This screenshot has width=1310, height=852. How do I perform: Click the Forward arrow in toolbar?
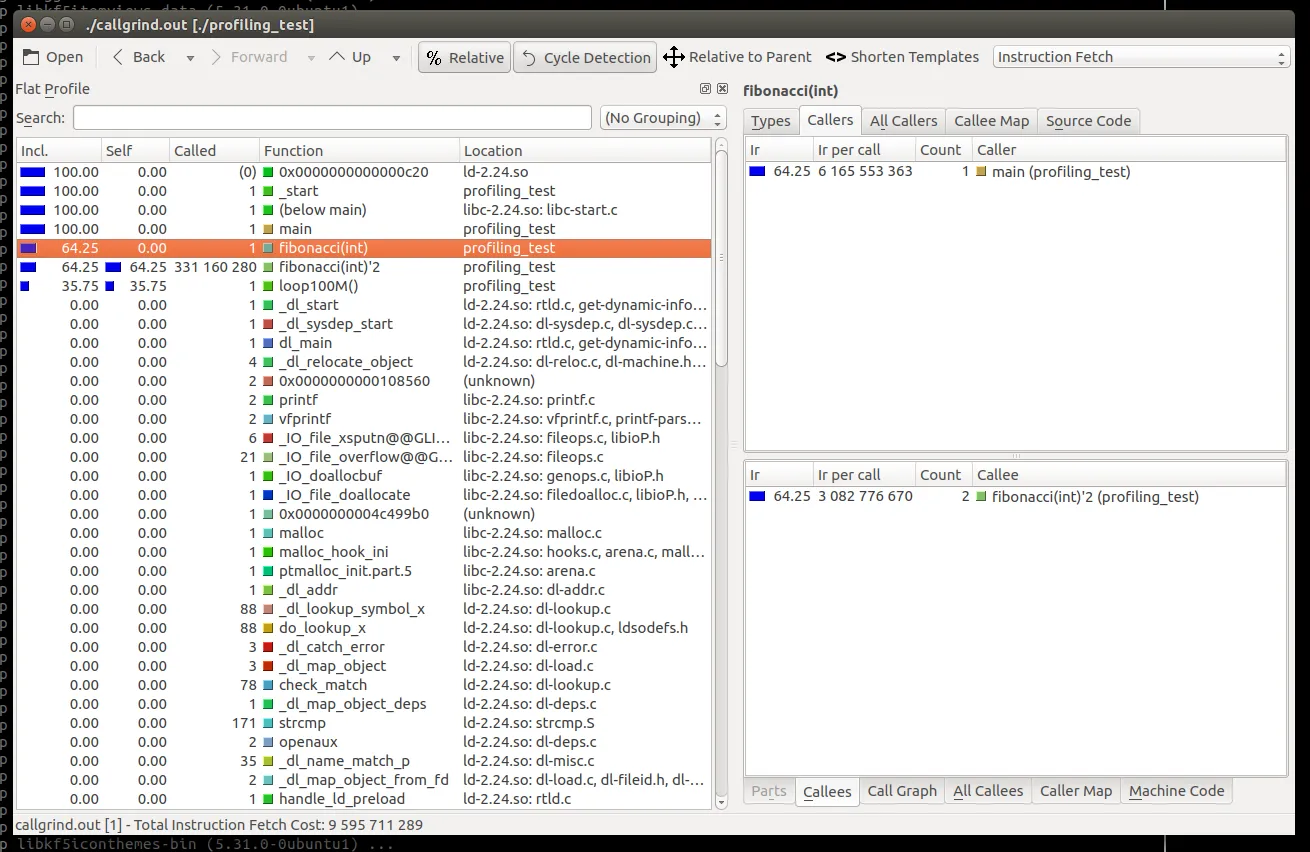pyautogui.click(x=216, y=57)
